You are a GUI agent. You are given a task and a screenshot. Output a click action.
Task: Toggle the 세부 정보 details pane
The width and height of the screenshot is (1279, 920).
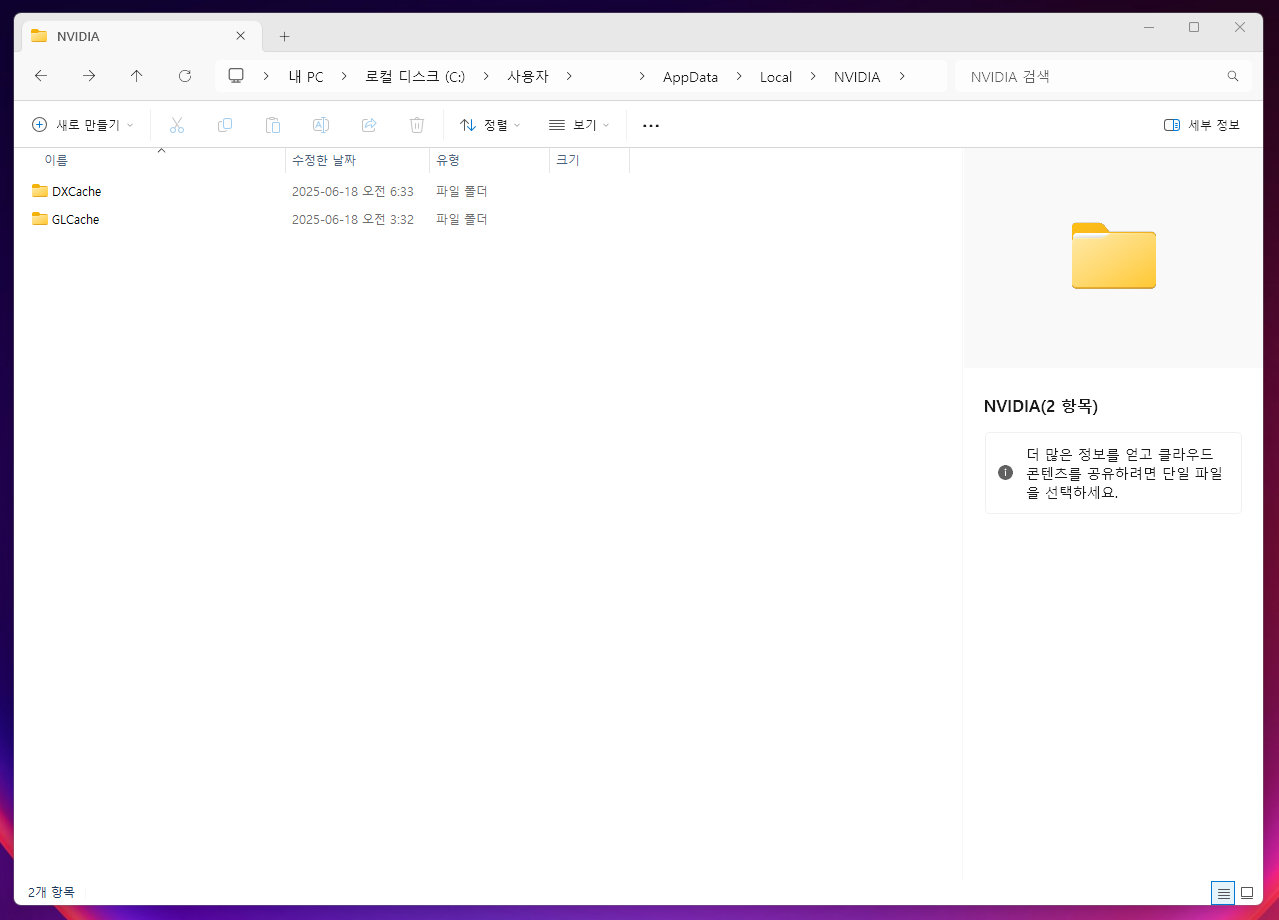(x=1202, y=125)
